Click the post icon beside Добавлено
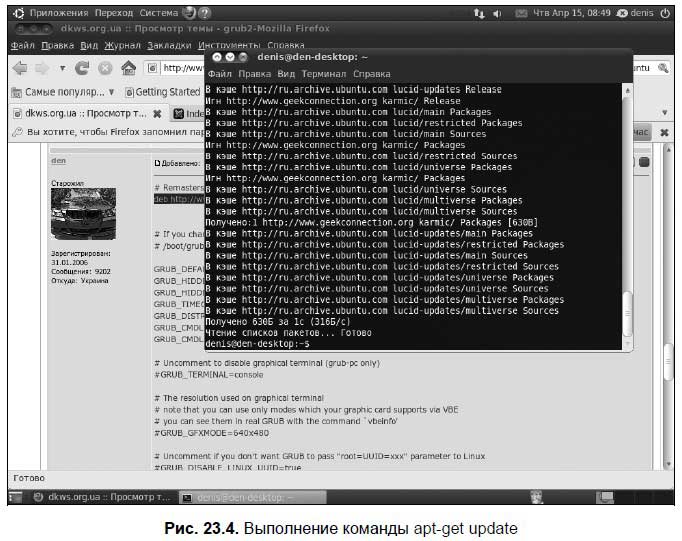 [x=157, y=163]
